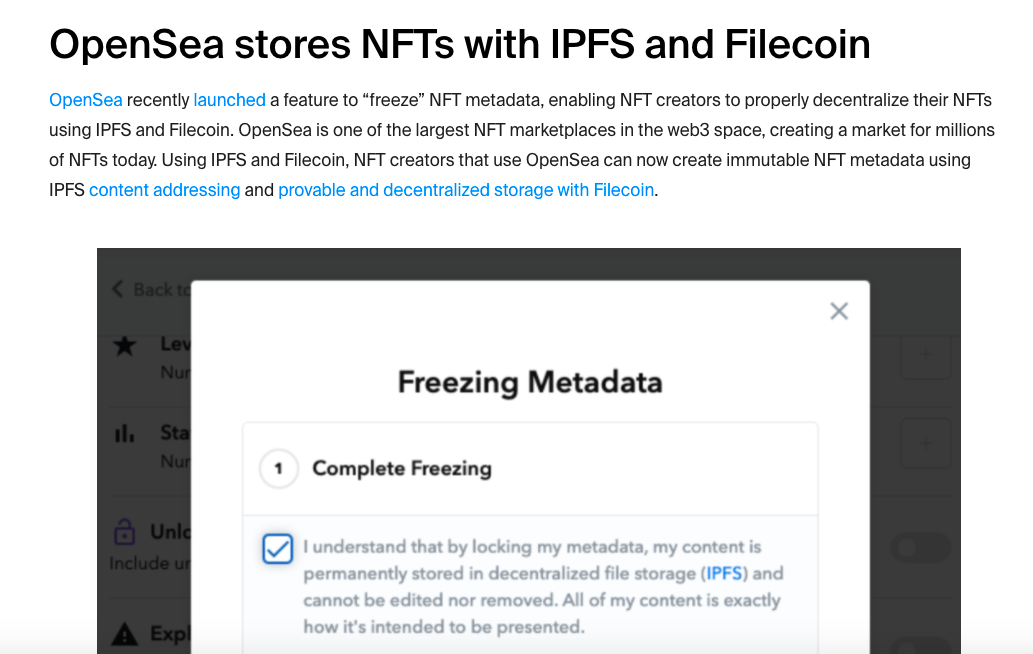Click the purple lock icon

tap(124, 530)
